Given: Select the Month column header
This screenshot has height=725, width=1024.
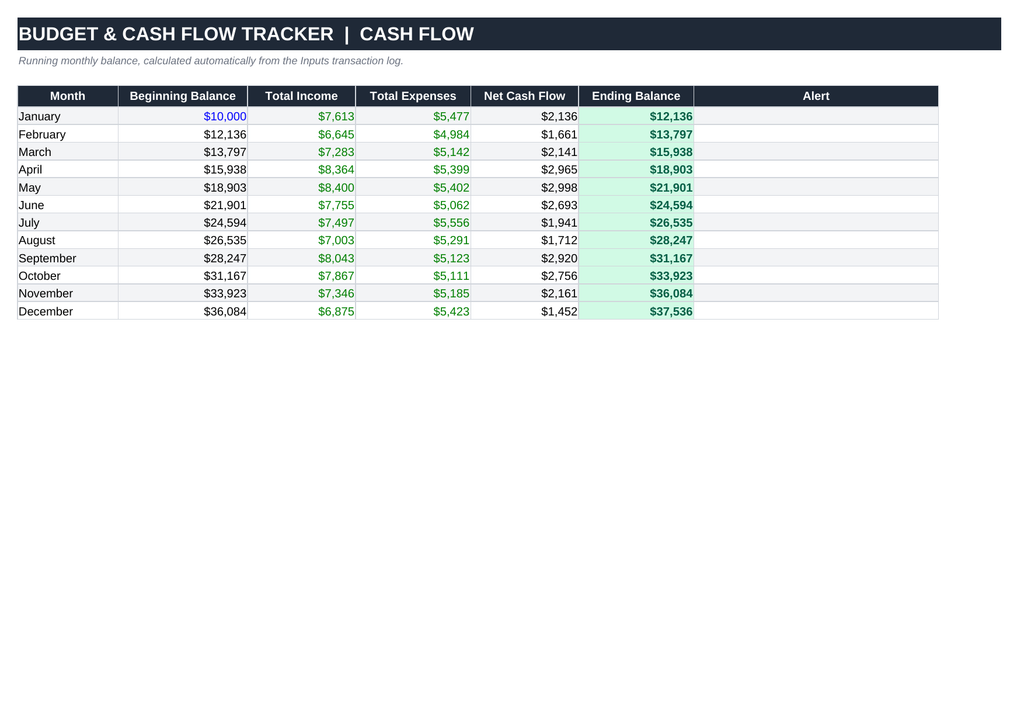Looking at the screenshot, I should point(68,96).
